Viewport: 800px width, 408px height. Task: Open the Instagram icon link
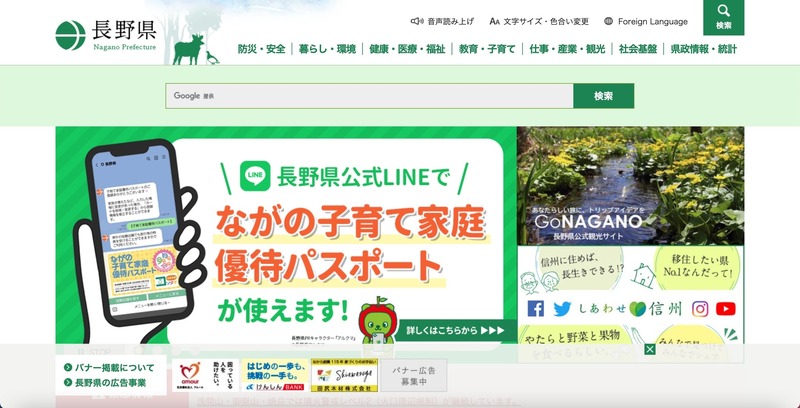click(700, 309)
